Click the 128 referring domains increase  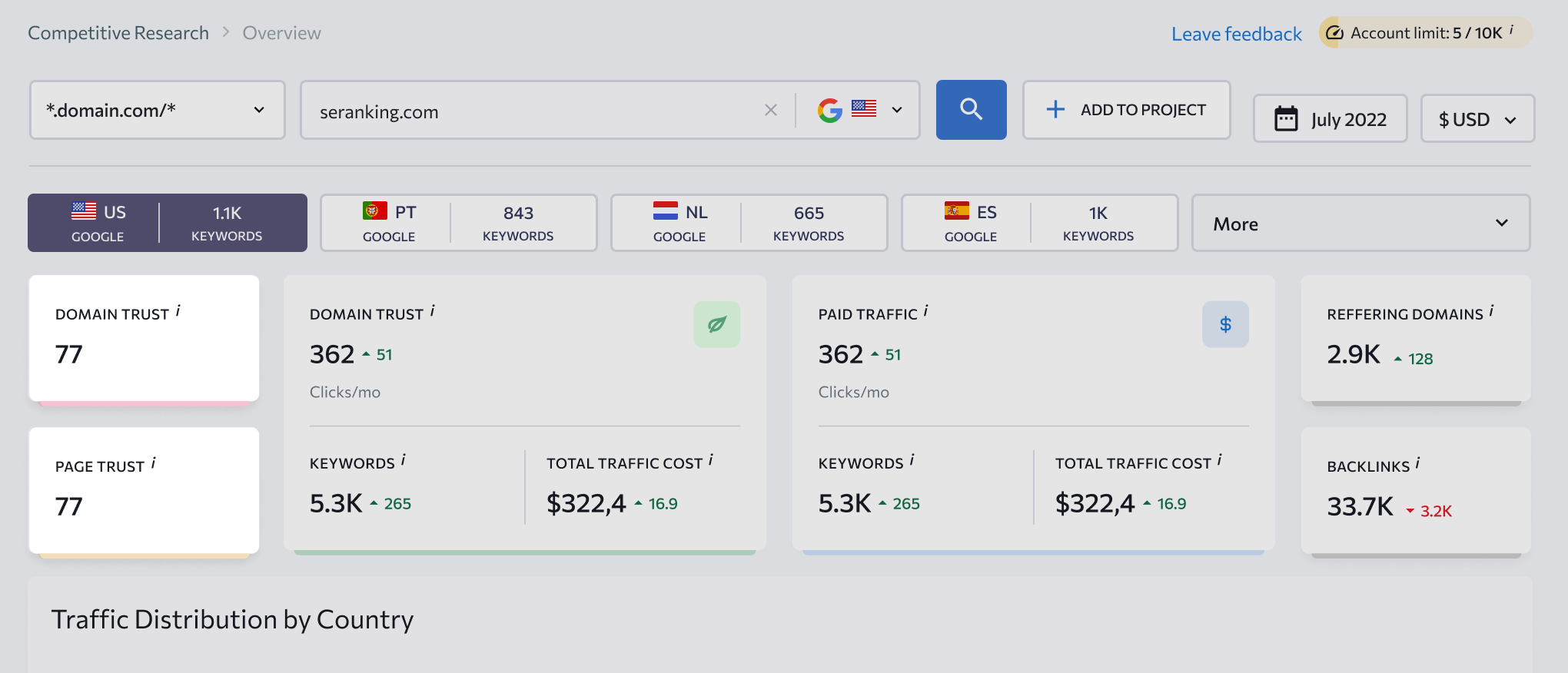pos(1414,359)
